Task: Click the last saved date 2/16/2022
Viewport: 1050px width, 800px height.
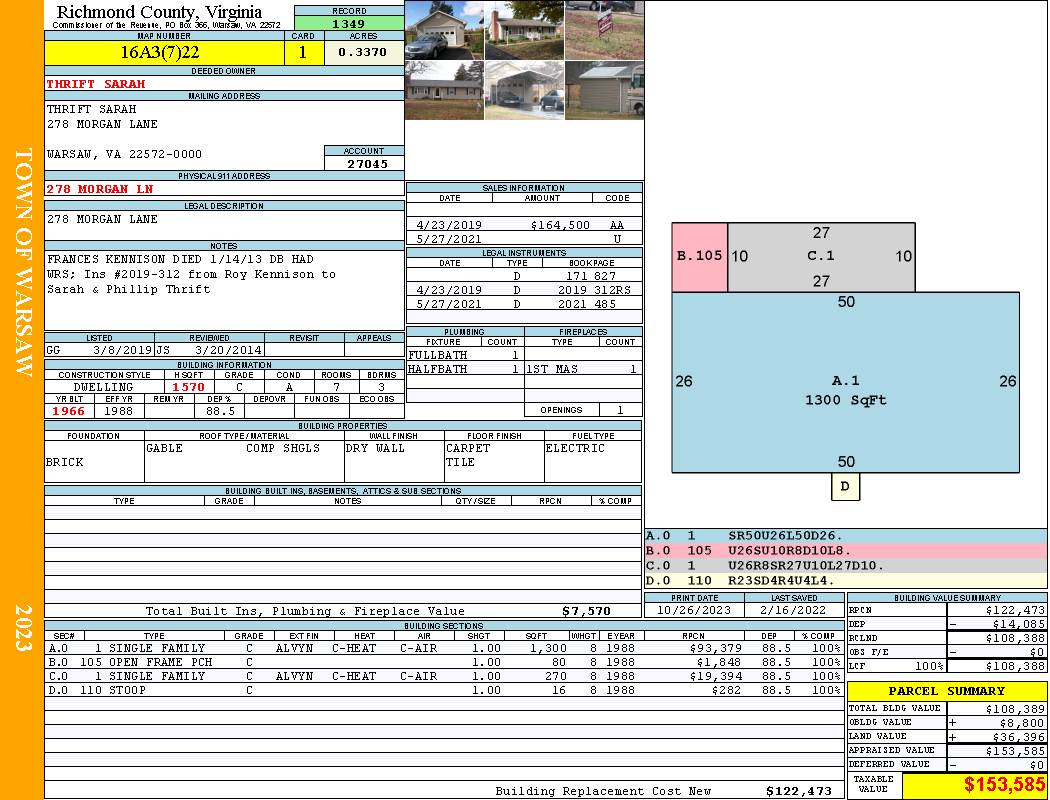Action: pos(794,611)
